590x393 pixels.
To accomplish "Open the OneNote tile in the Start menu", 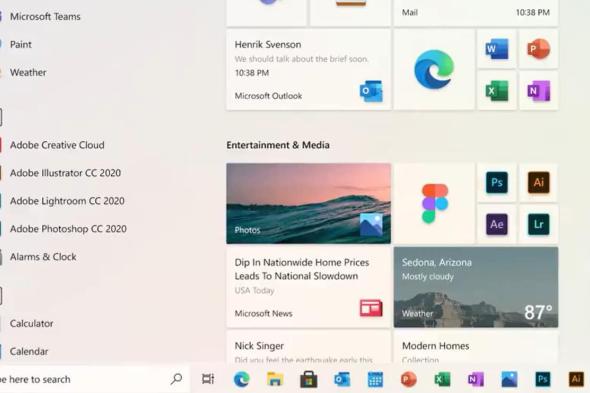I will [538, 91].
